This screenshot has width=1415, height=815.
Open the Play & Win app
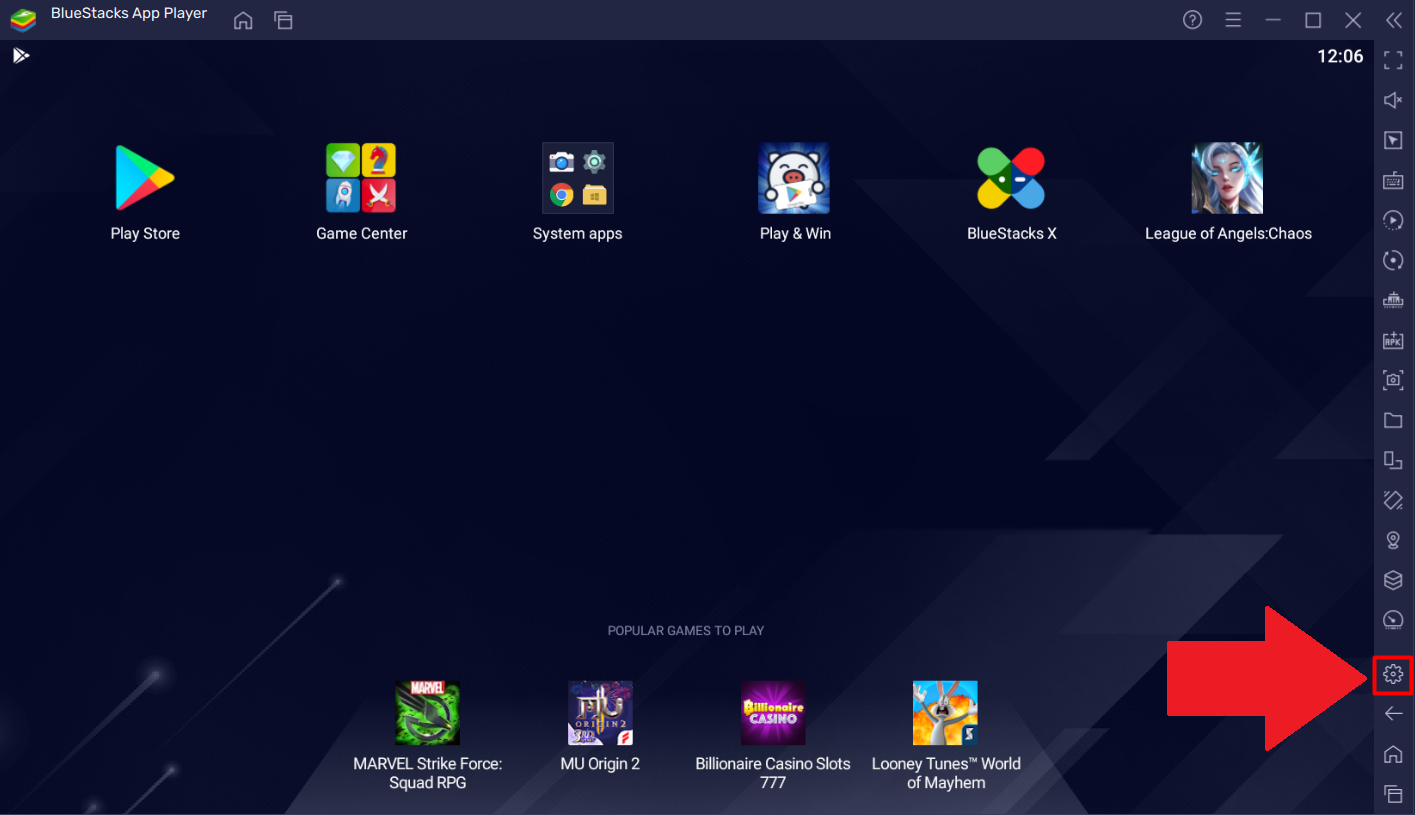[794, 178]
